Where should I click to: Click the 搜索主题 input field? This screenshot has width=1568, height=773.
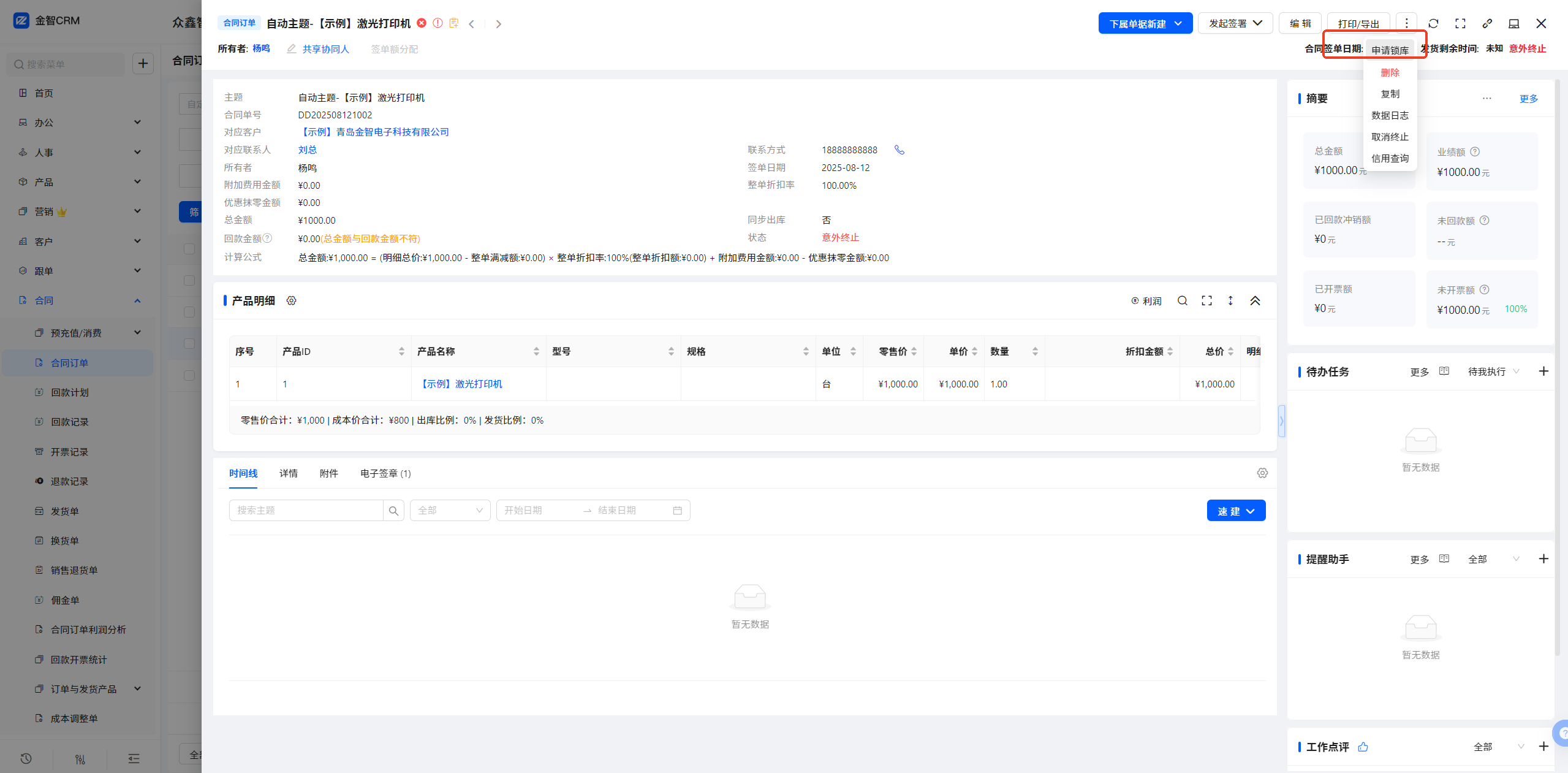coord(306,510)
